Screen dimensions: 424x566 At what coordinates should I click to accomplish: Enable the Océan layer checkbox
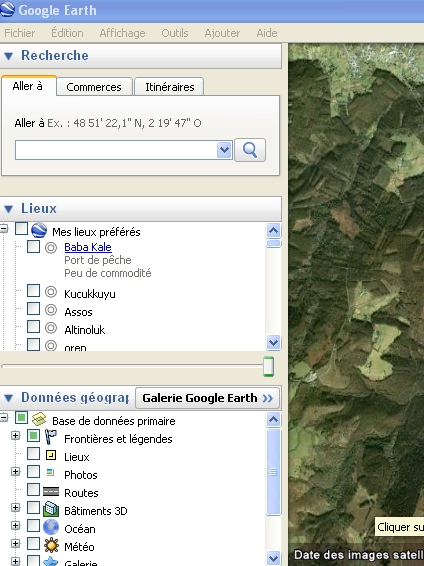click(34, 526)
